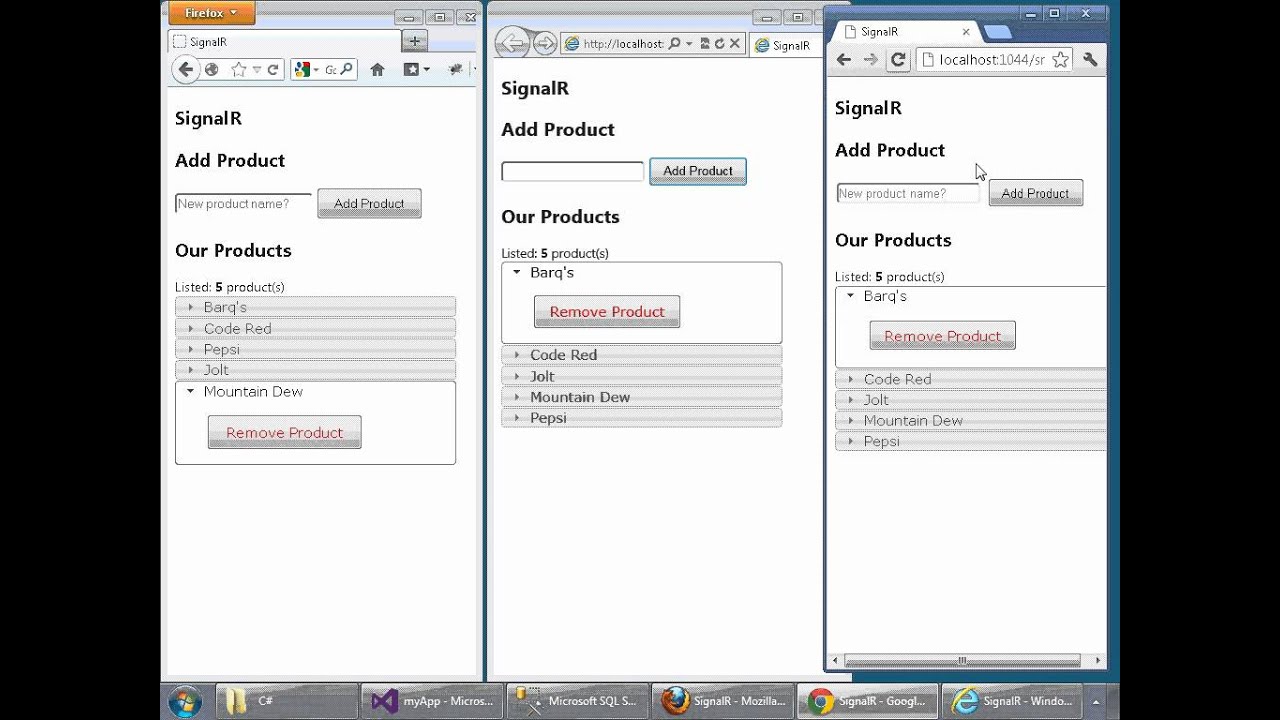Select the SignalR tab in Chrome
Image resolution: width=1280 pixels, height=720 pixels.
click(x=905, y=32)
